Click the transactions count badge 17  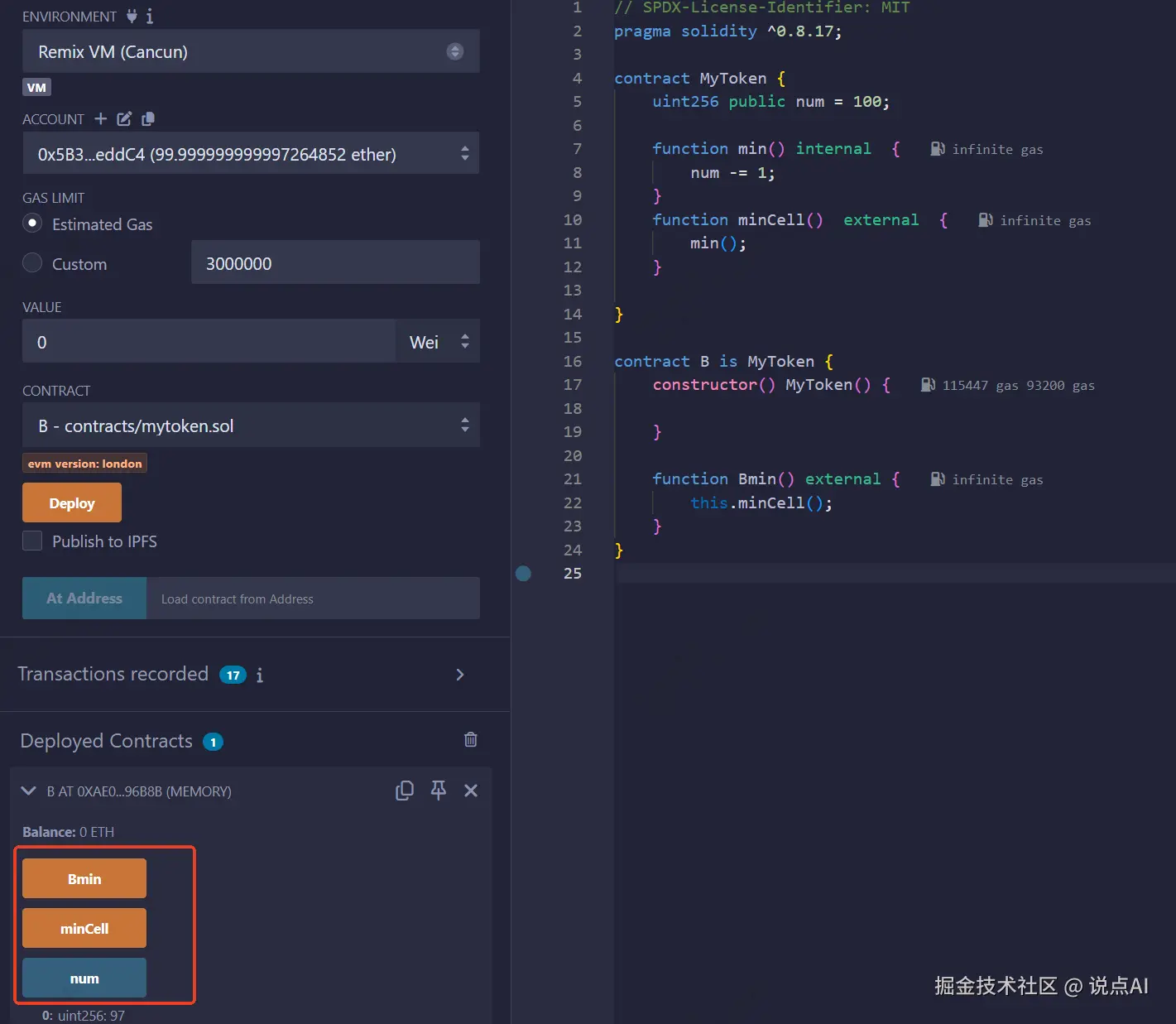(x=233, y=675)
